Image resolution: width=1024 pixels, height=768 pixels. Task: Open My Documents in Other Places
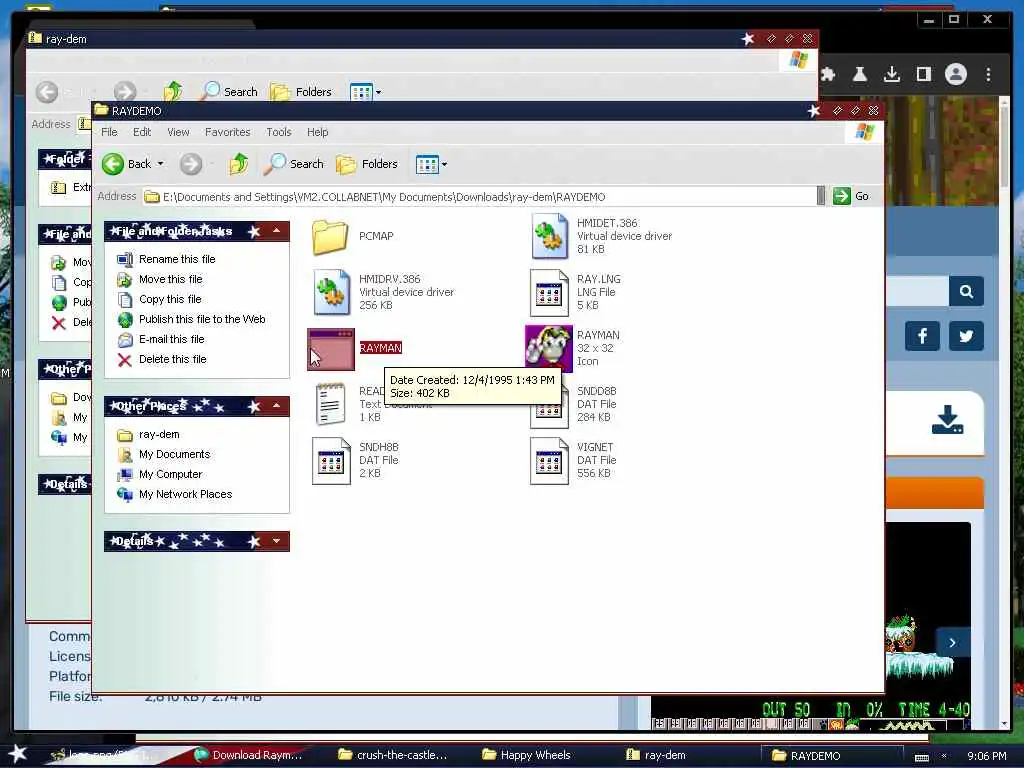click(174, 455)
